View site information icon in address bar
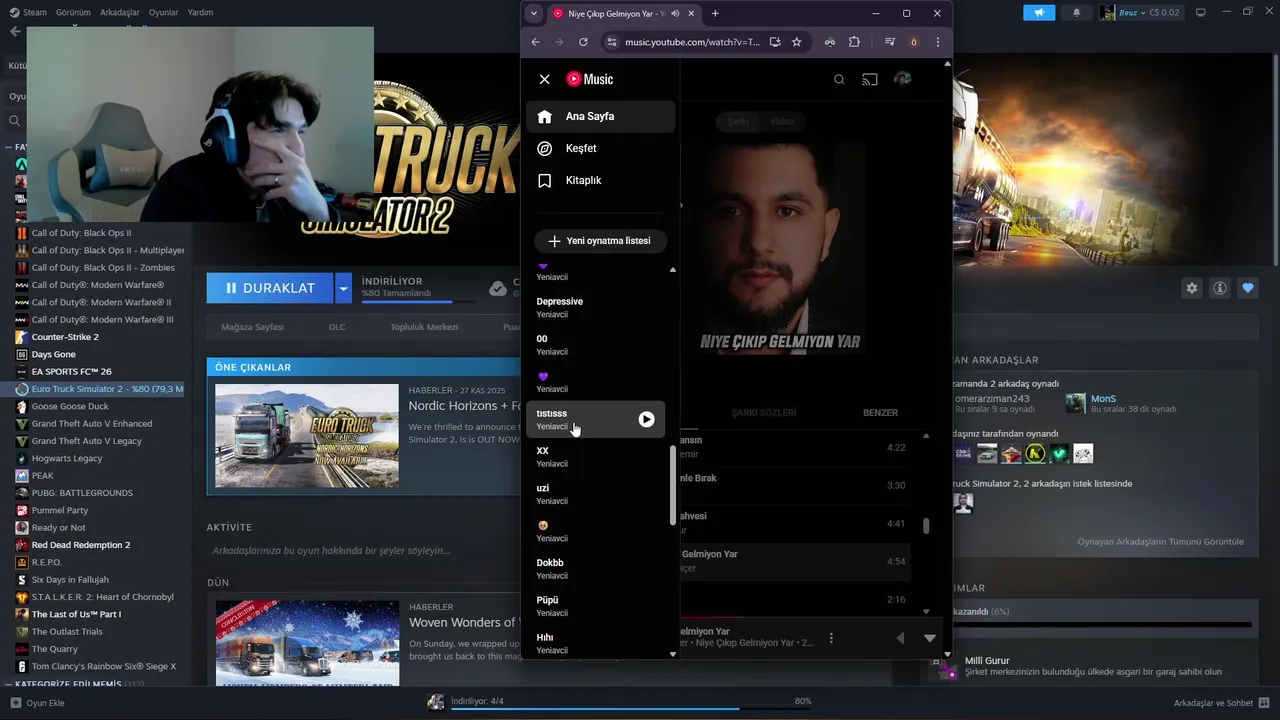 click(x=612, y=42)
